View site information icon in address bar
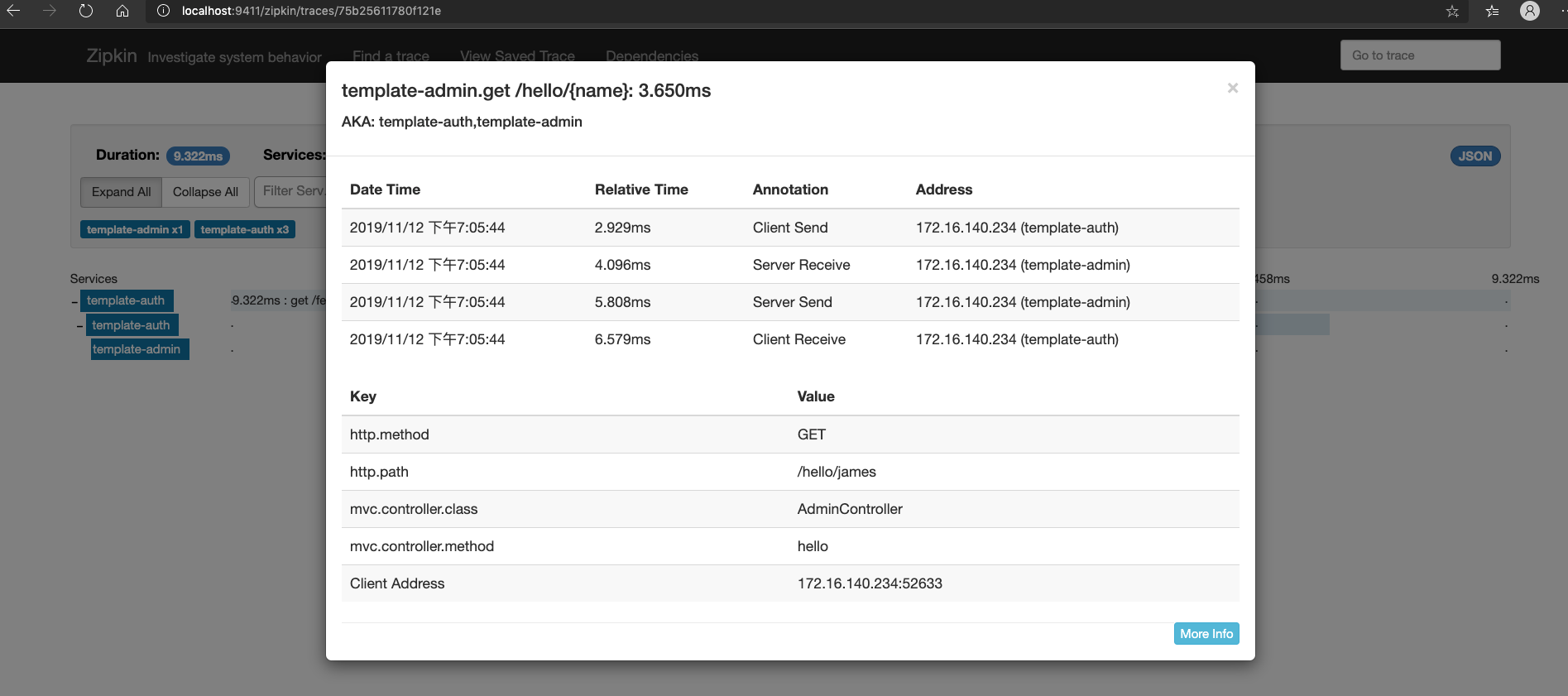This screenshot has width=1568, height=696. click(163, 11)
